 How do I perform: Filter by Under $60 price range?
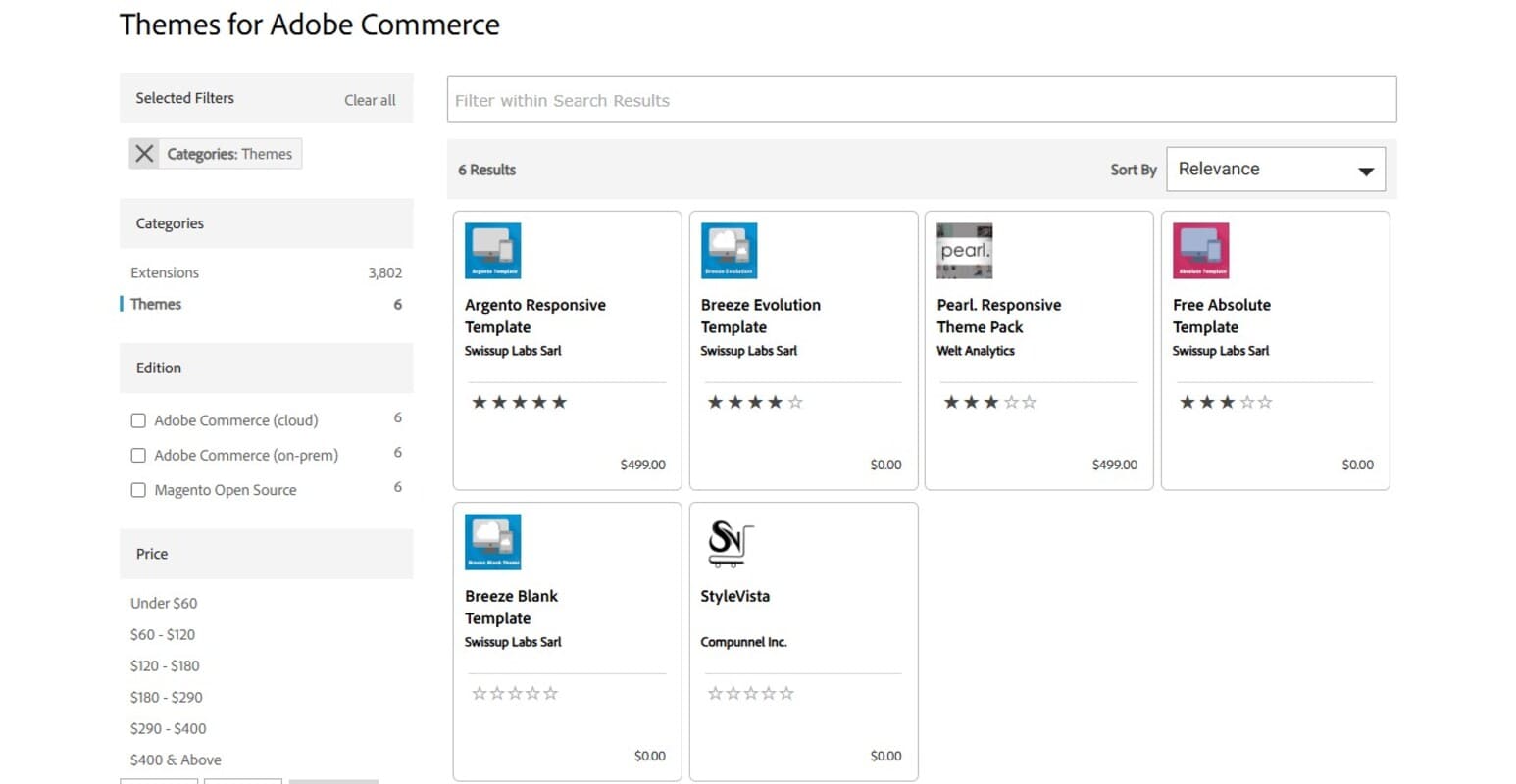click(x=163, y=603)
